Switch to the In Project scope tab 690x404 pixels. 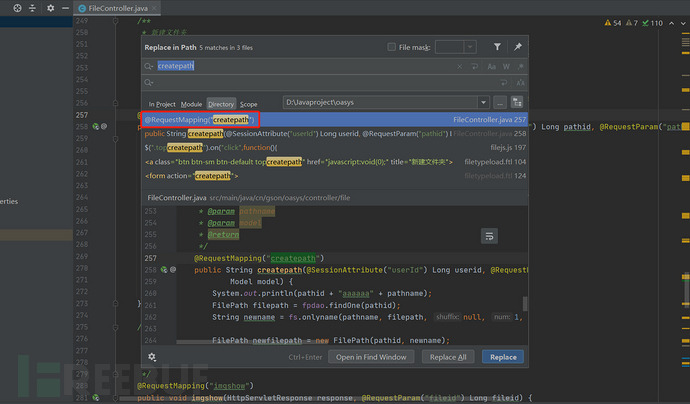162,103
